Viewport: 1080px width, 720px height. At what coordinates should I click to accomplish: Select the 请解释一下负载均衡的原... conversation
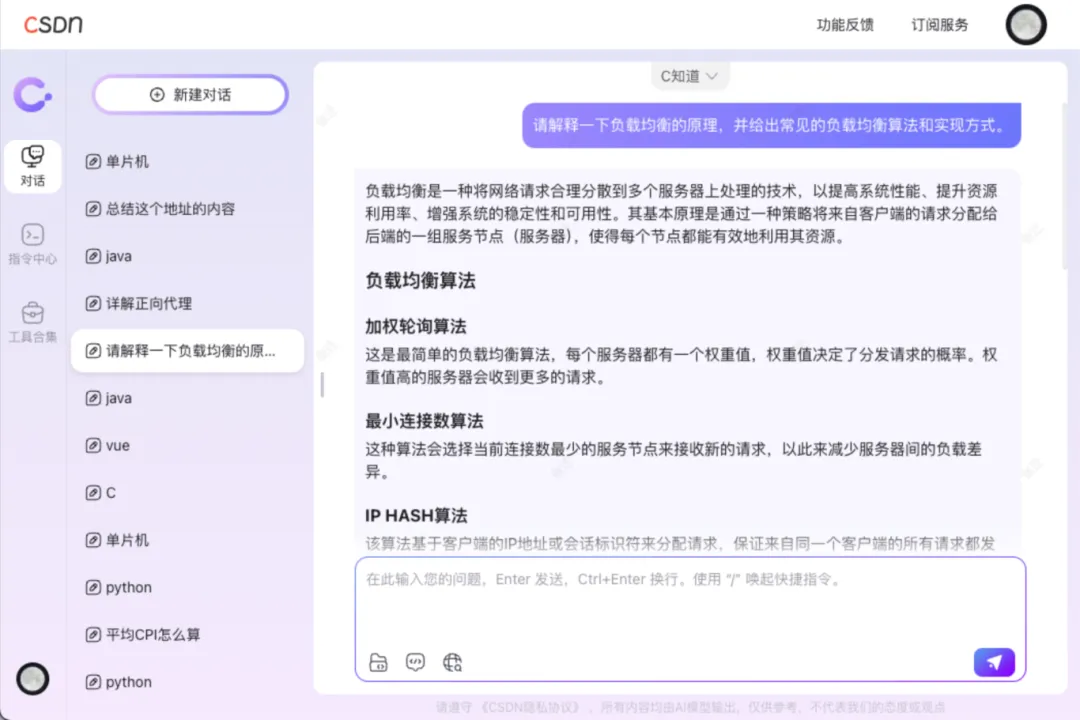click(187, 351)
